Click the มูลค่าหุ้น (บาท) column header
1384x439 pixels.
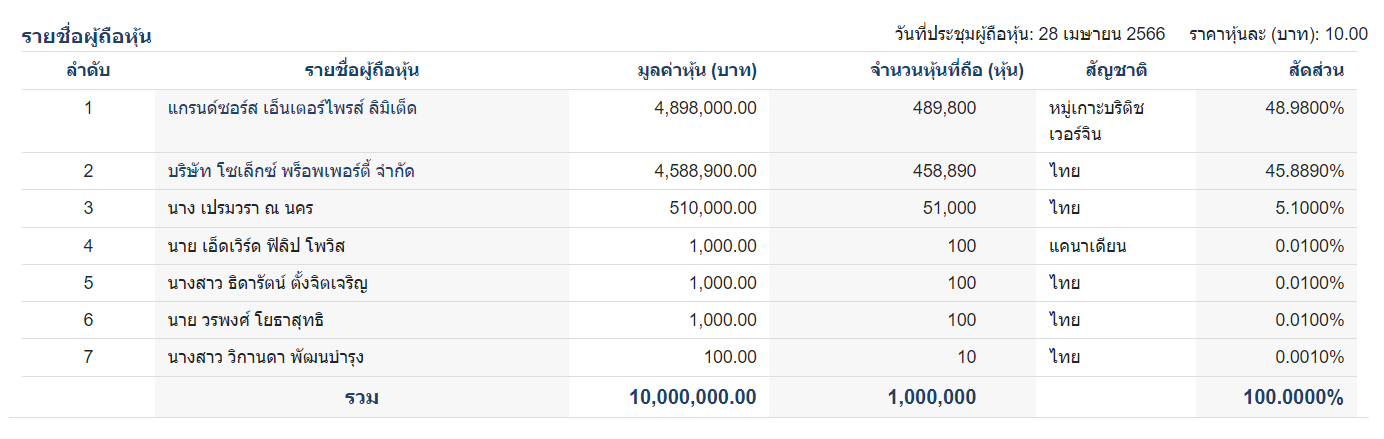click(x=696, y=71)
